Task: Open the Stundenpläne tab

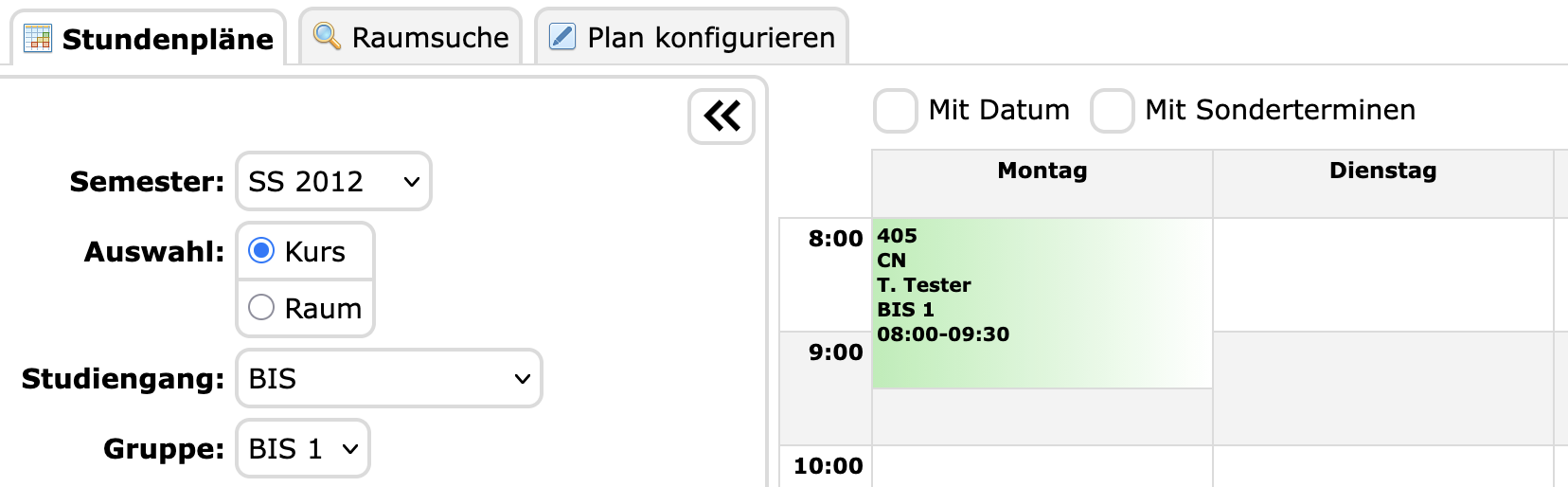Action: click(167, 39)
